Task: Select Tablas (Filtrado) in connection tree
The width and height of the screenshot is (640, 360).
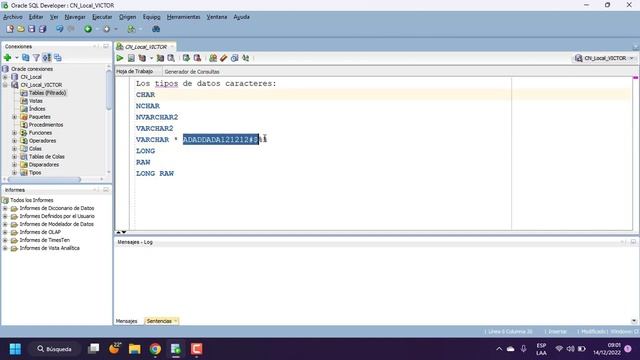Action: pyautogui.click(x=47, y=93)
